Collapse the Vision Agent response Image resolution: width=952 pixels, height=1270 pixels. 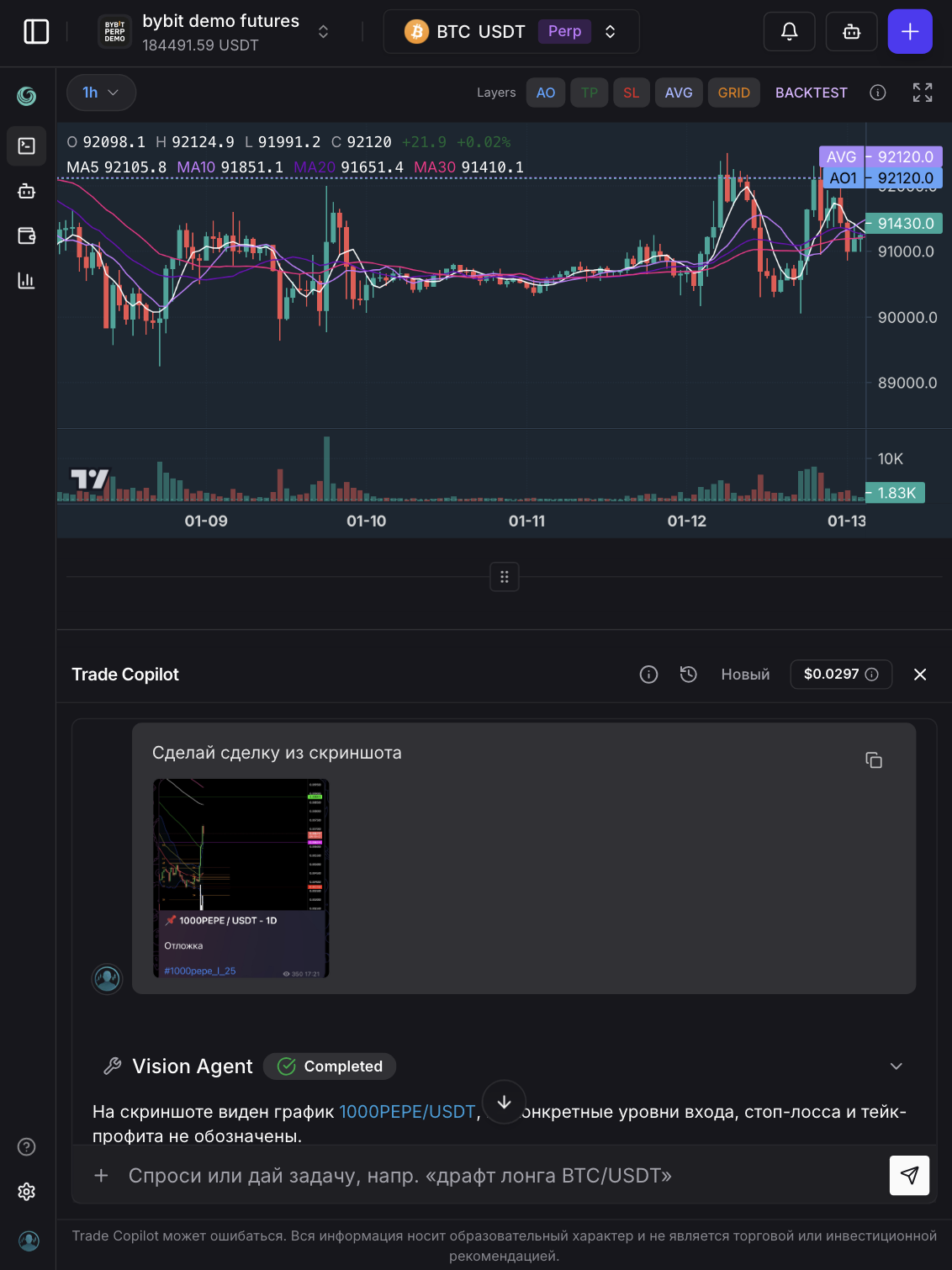[x=896, y=1066]
